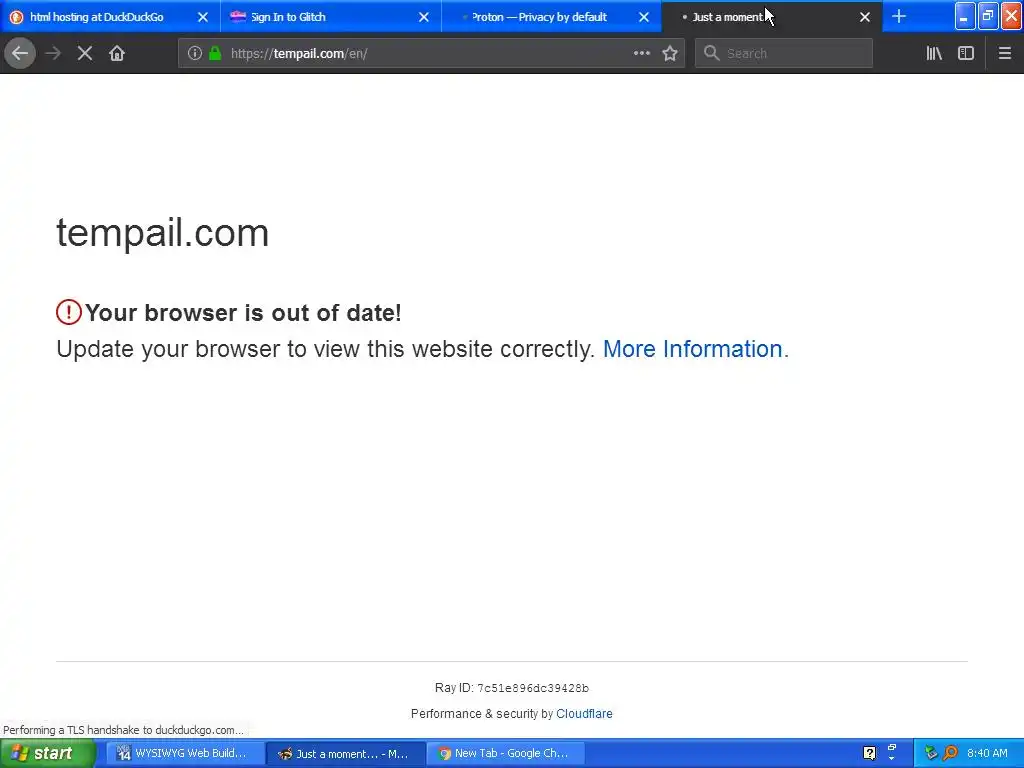Bookmark this page with the star icon
The width and height of the screenshot is (1024, 768).
669,54
